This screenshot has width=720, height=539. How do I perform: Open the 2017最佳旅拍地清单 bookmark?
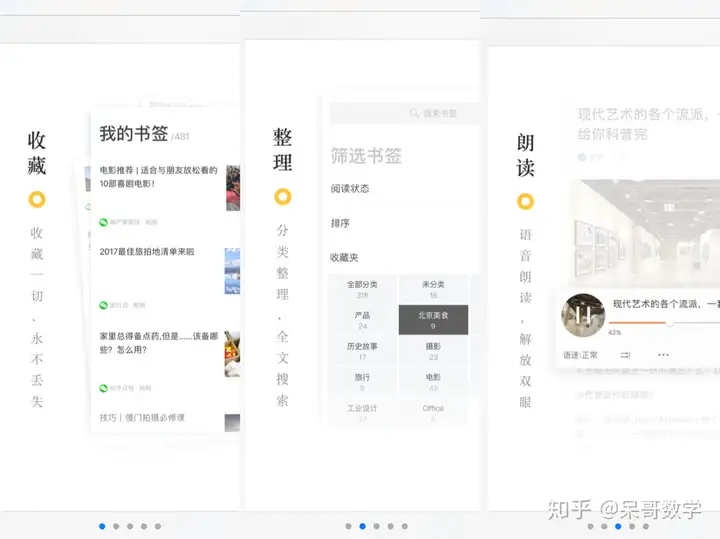click(x=150, y=252)
